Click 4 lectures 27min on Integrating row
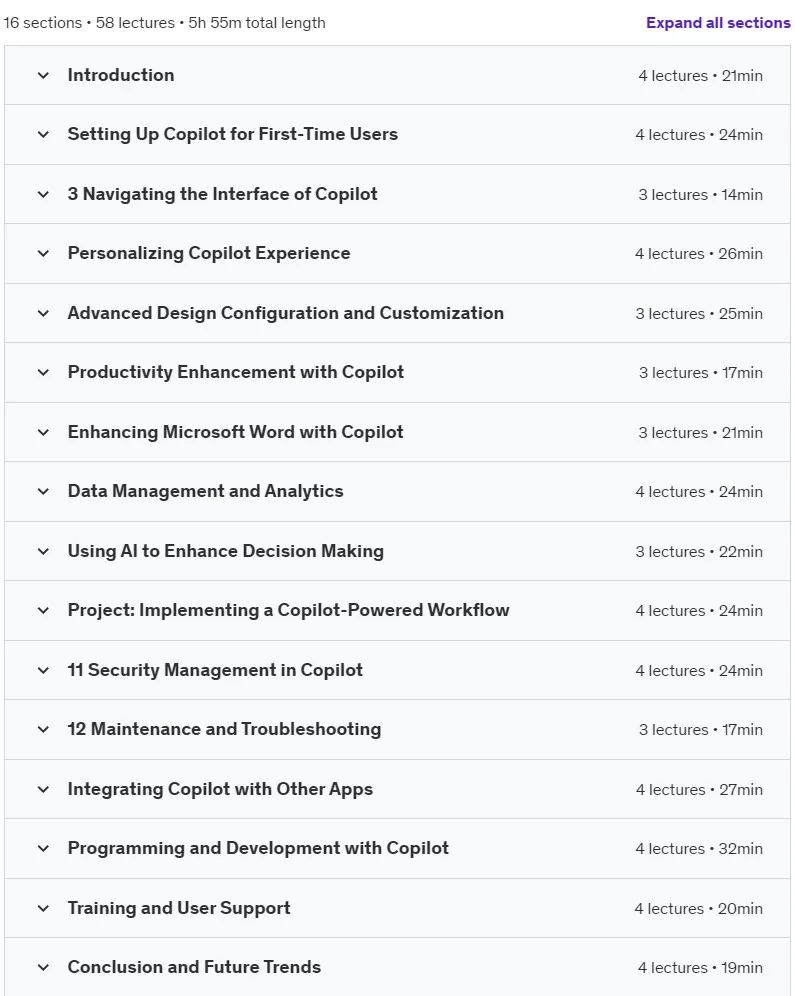 (x=699, y=790)
